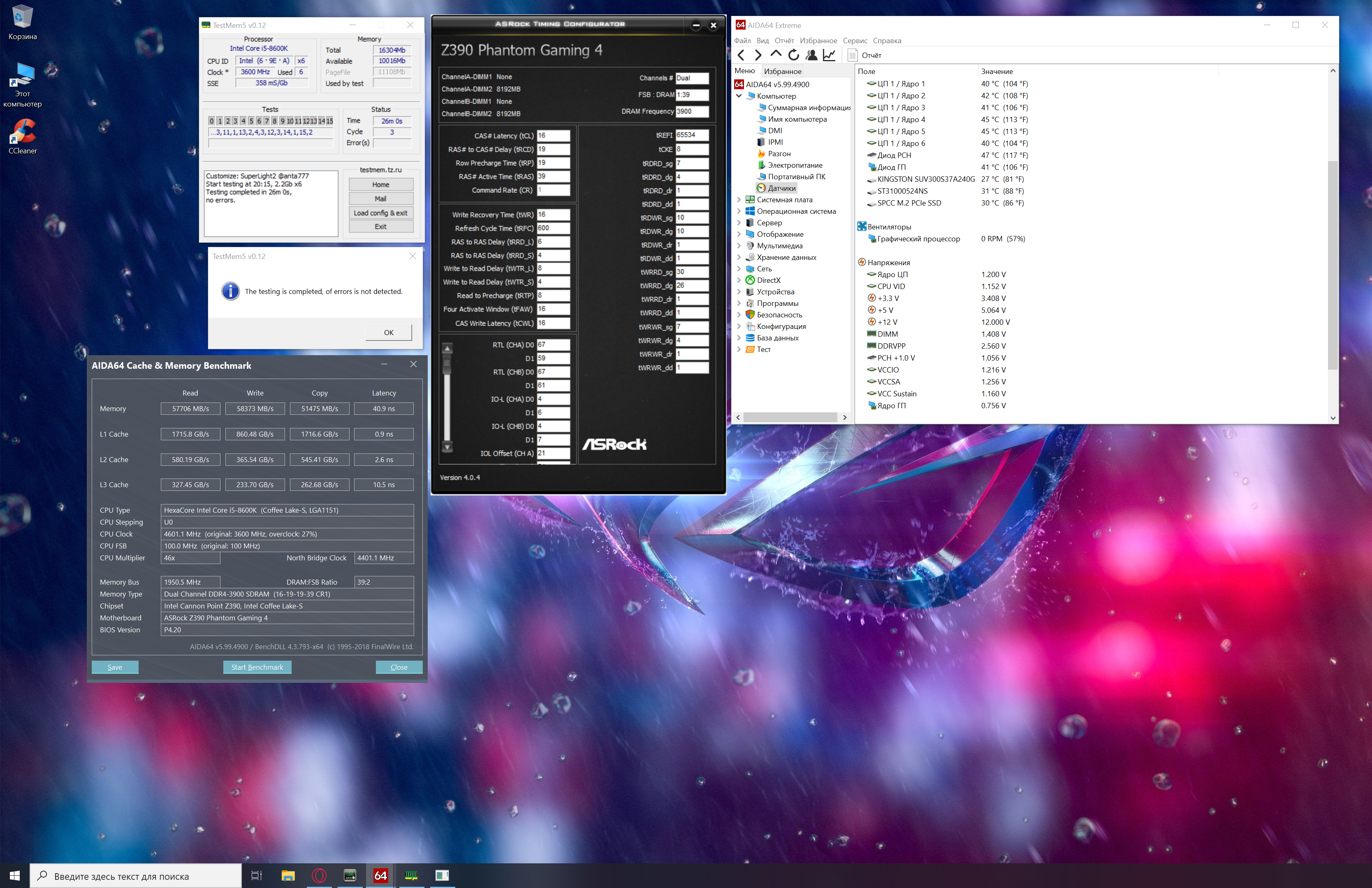
Task: Expand the Системная плата tree node
Action: tap(739, 200)
